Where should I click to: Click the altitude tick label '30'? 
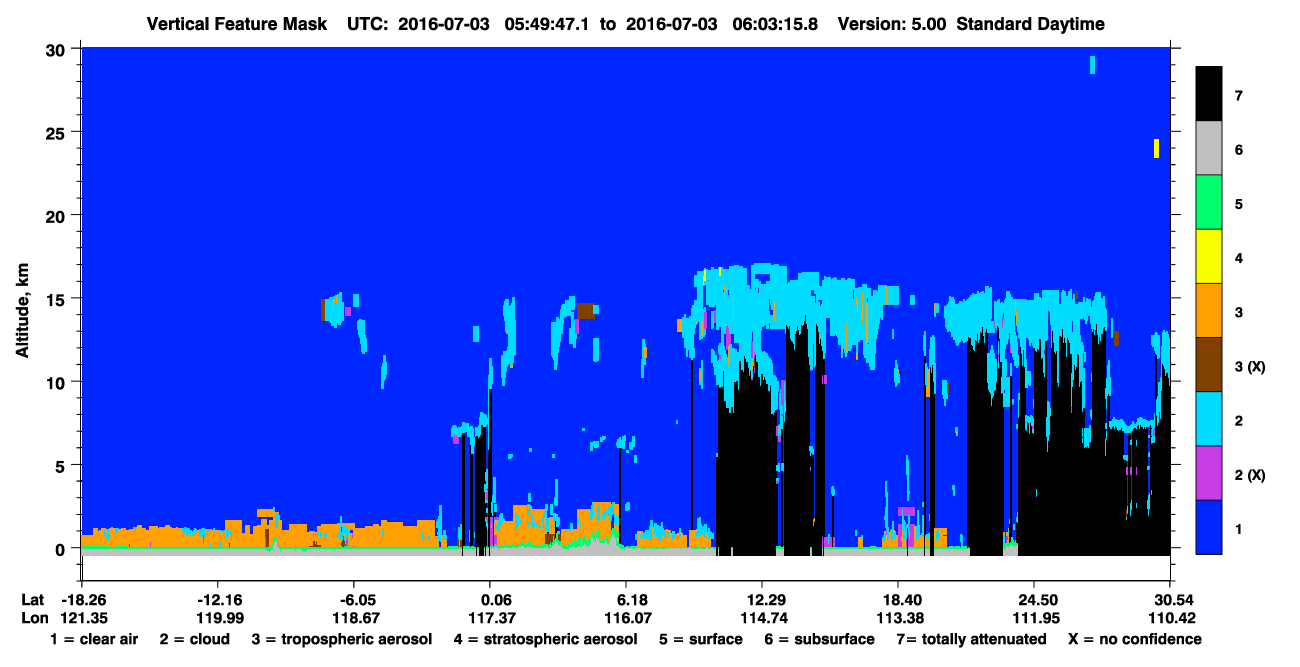(57, 49)
